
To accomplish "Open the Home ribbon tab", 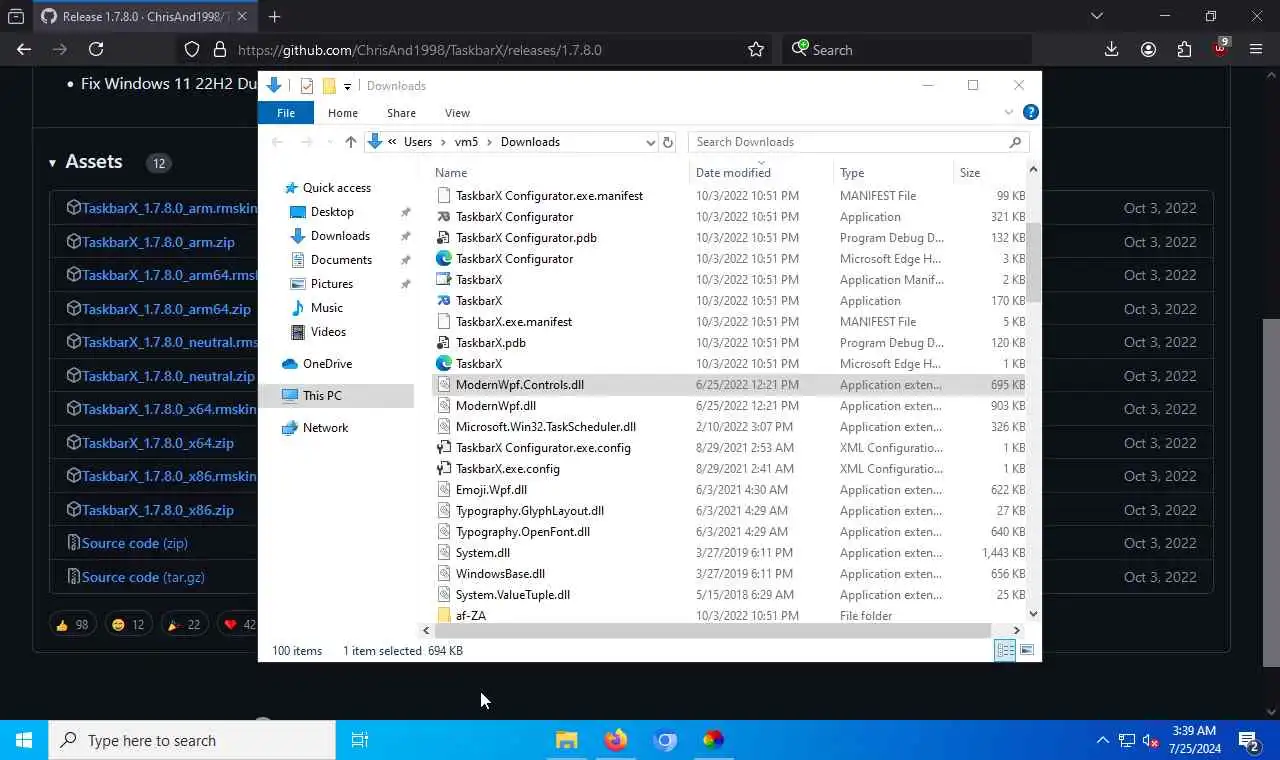I will click(x=342, y=113).
